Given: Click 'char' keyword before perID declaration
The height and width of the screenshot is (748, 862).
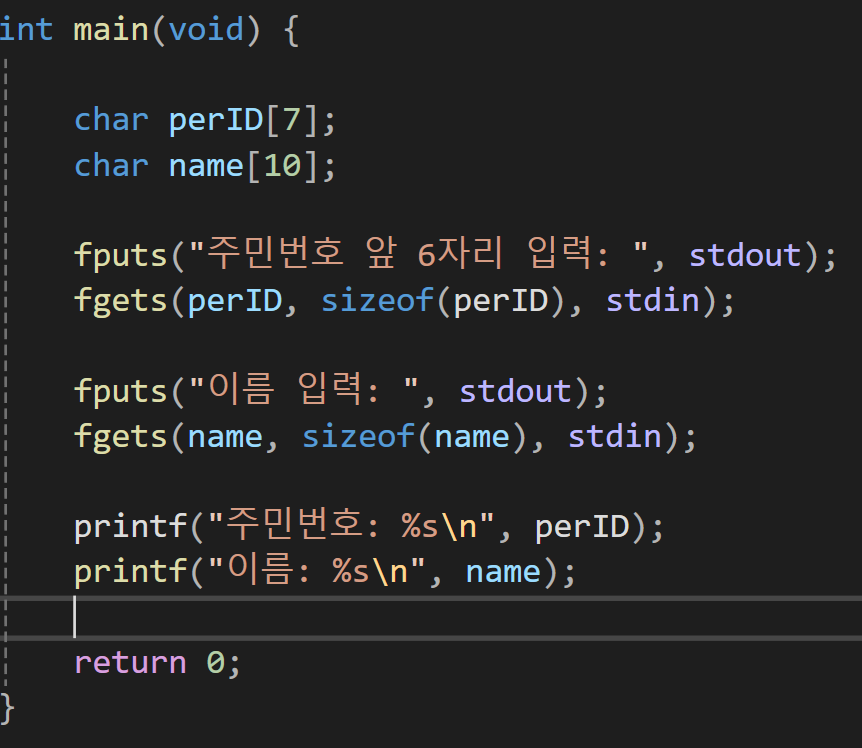Looking at the screenshot, I should (111, 120).
